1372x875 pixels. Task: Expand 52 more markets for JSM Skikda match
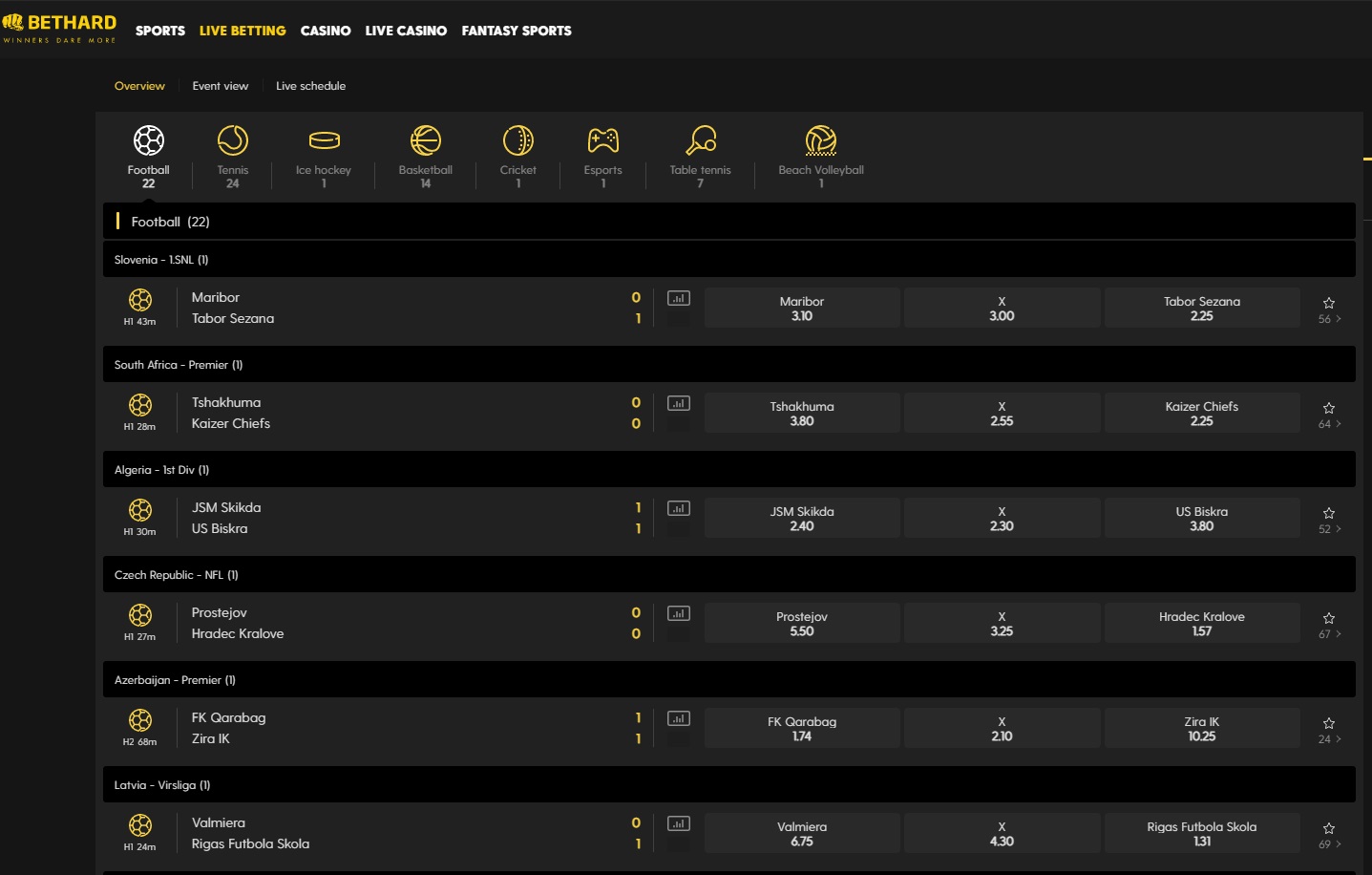(x=1330, y=529)
